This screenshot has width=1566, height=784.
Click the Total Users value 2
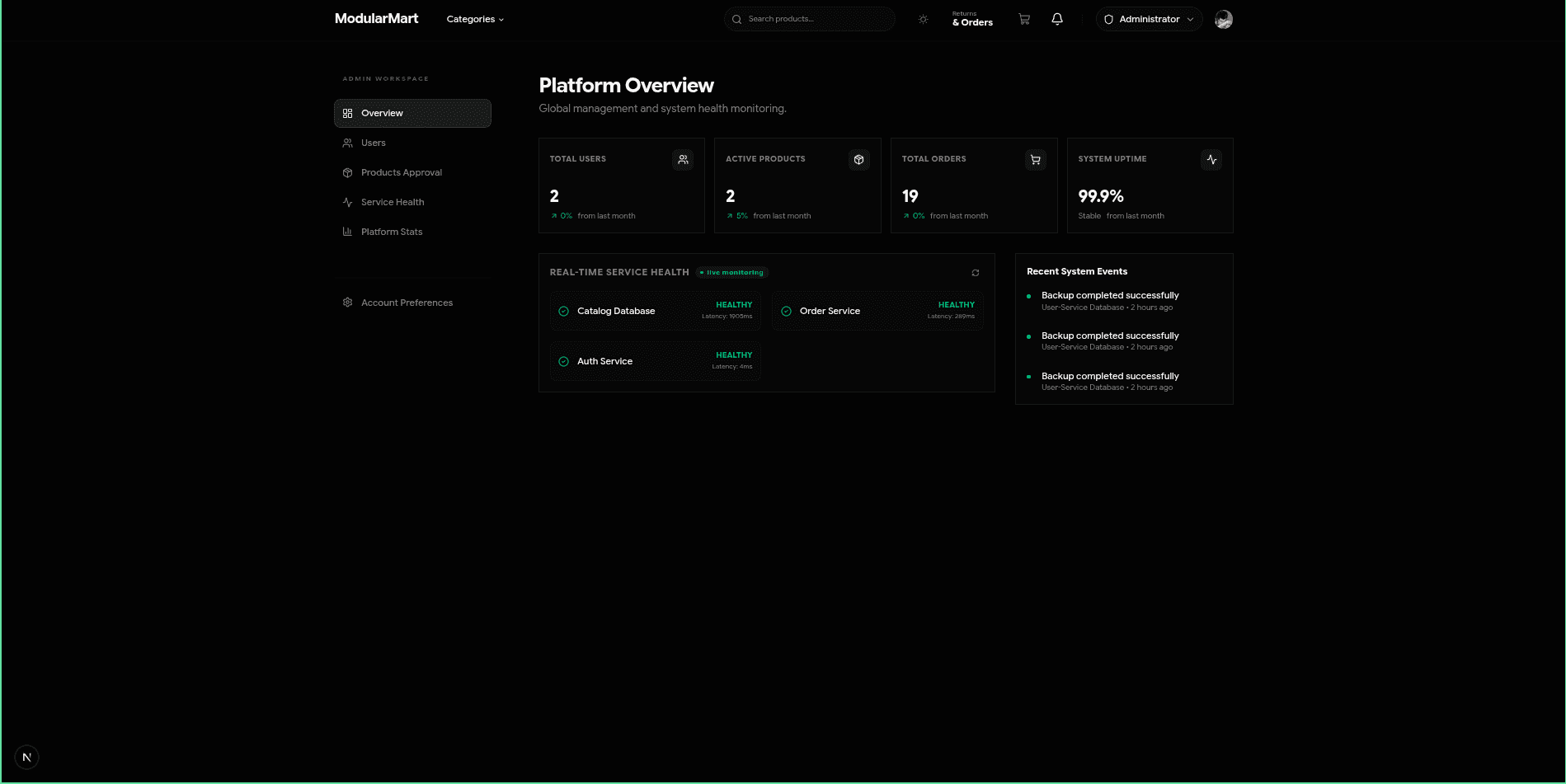pyautogui.click(x=554, y=196)
